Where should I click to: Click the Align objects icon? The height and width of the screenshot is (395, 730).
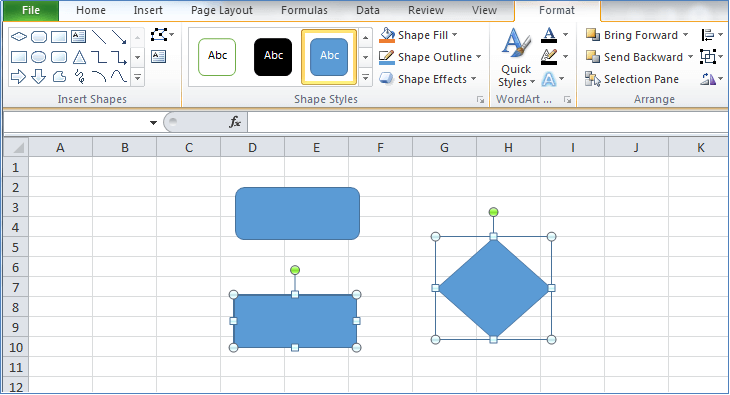click(x=708, y=35)
